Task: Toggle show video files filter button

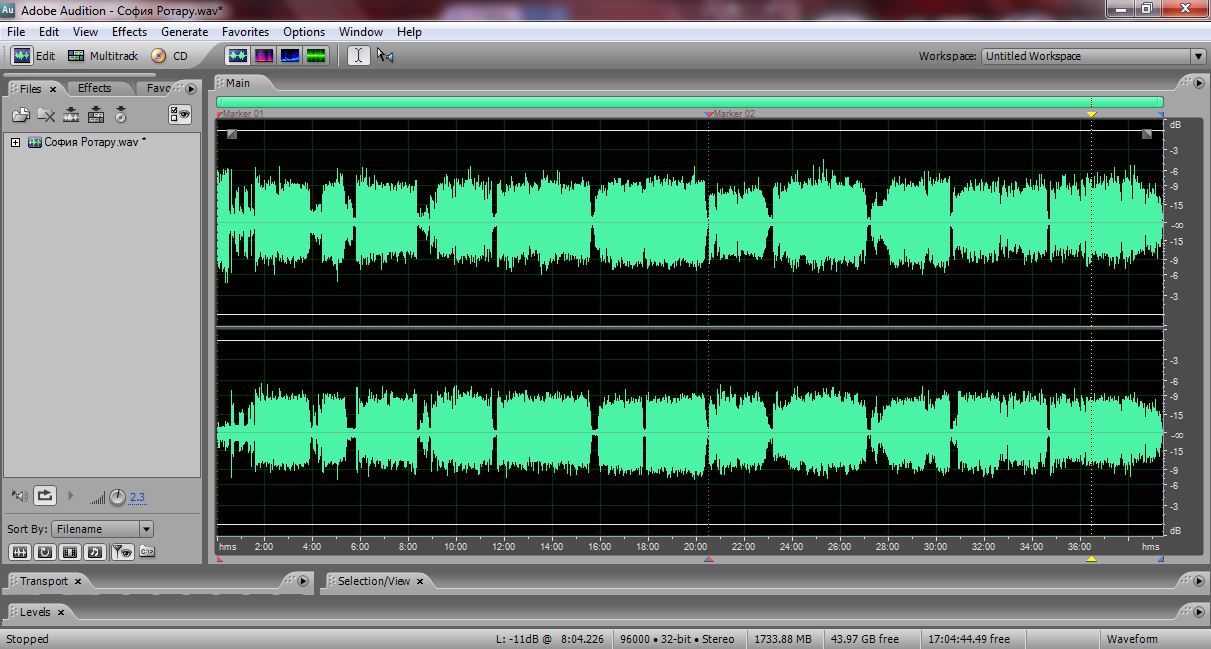Action: click(70, 551)
